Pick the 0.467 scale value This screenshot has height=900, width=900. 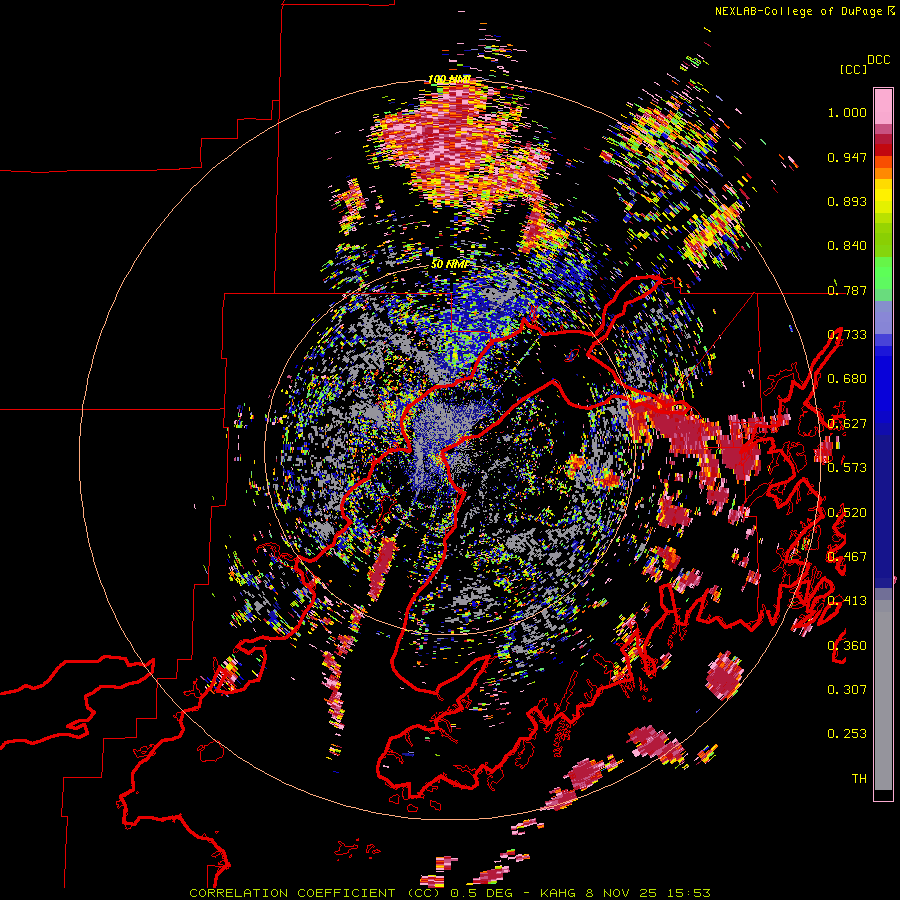tap(847, 557)
